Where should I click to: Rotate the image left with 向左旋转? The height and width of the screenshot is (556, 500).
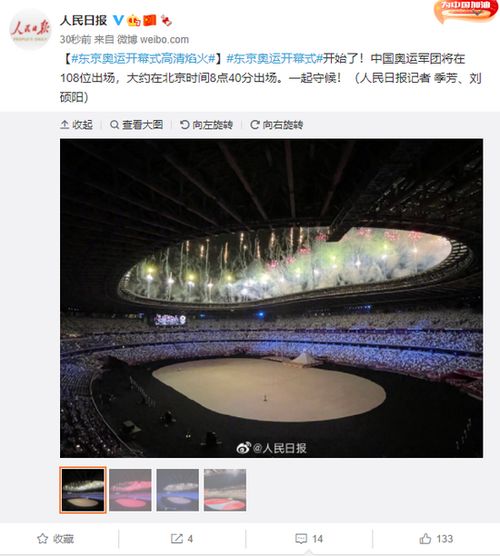pyautogui.click(x=206, y=125)
